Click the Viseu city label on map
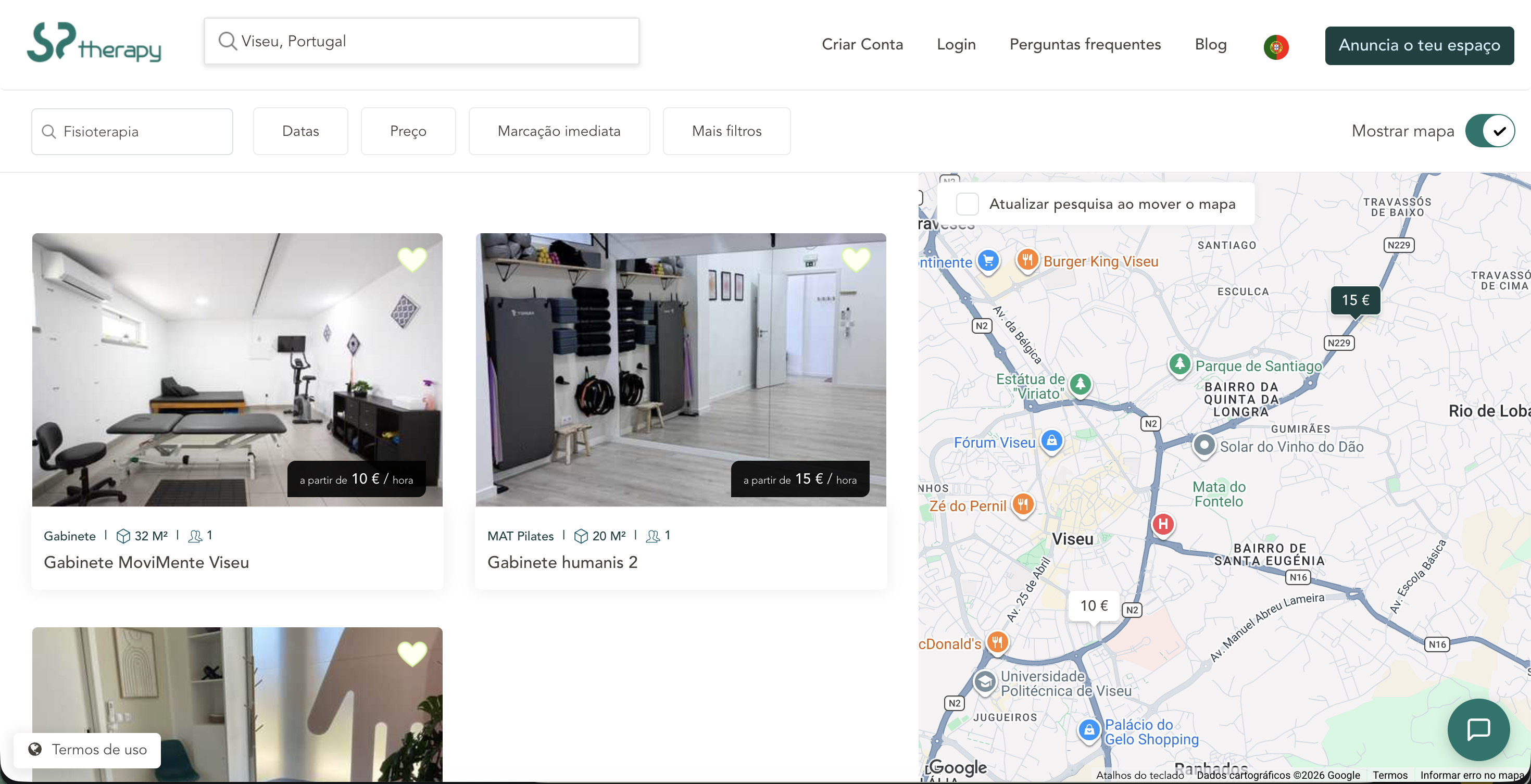This screenshot has height=784, width=1531. [1072, 539]
